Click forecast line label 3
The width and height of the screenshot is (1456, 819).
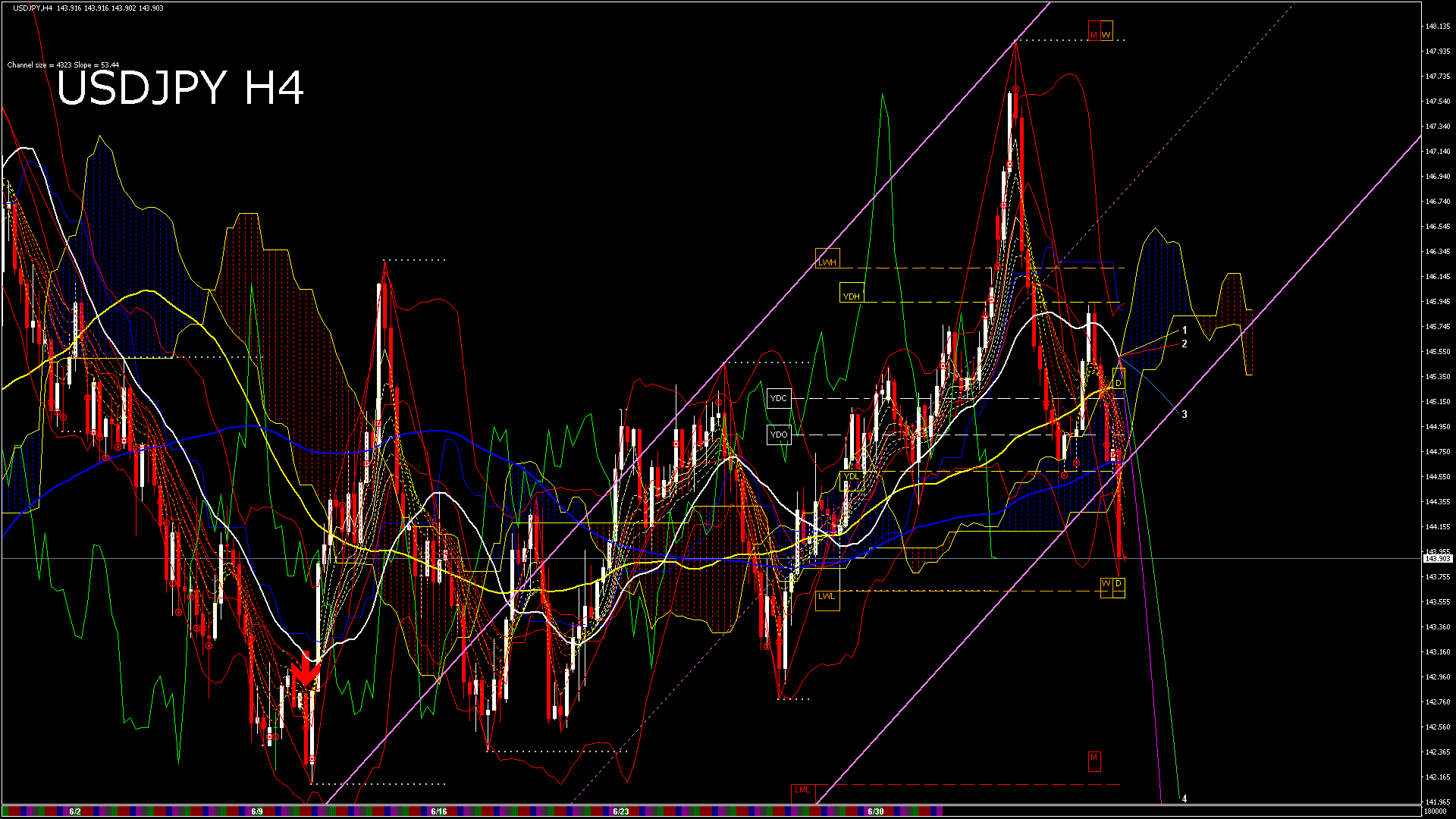1185,414
